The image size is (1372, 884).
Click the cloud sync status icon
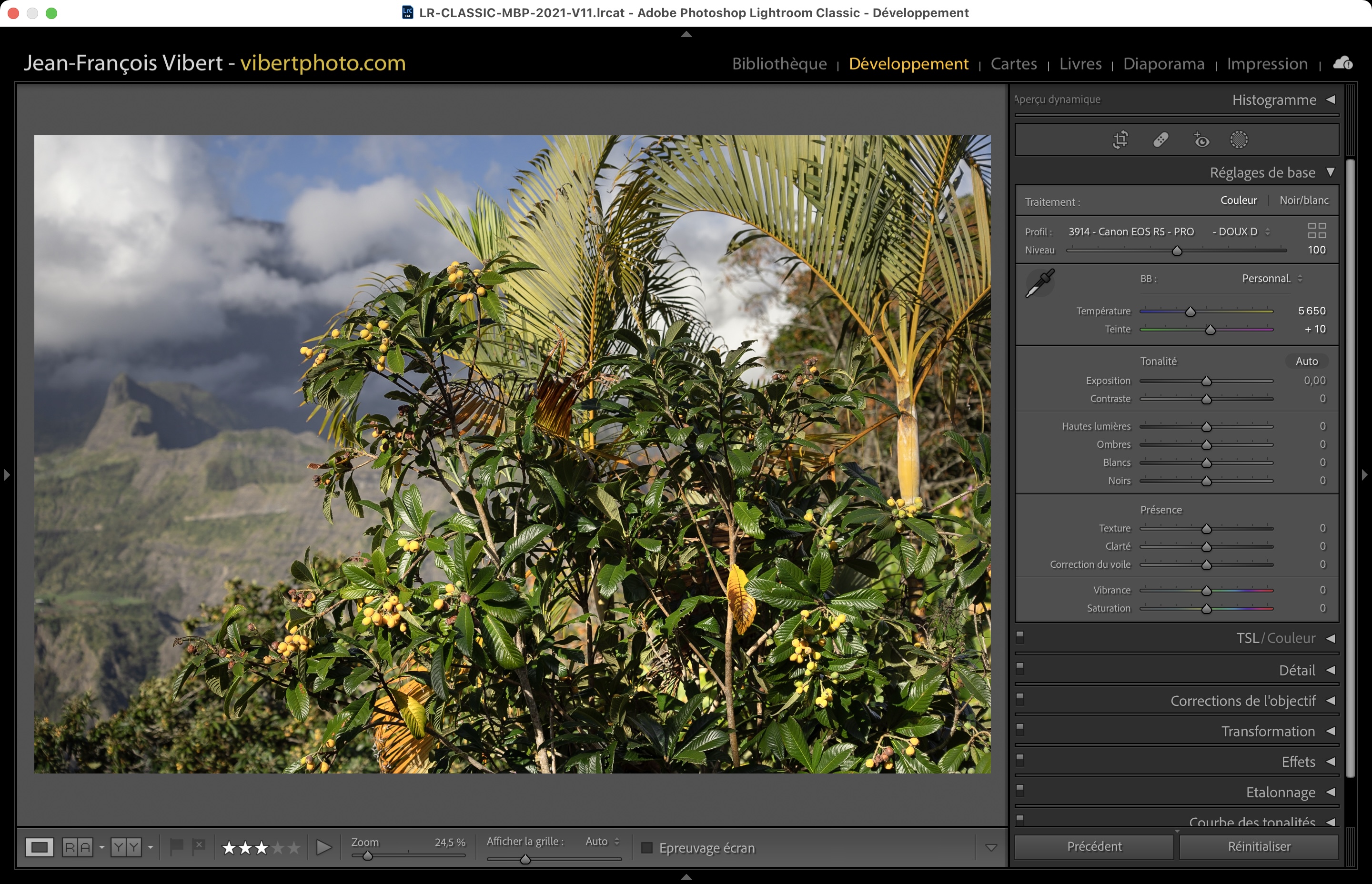click(1343, 63)
